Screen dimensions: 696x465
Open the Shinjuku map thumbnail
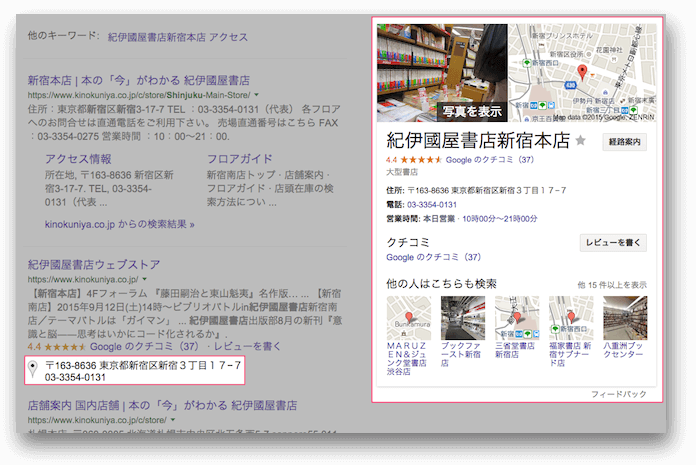582,73
